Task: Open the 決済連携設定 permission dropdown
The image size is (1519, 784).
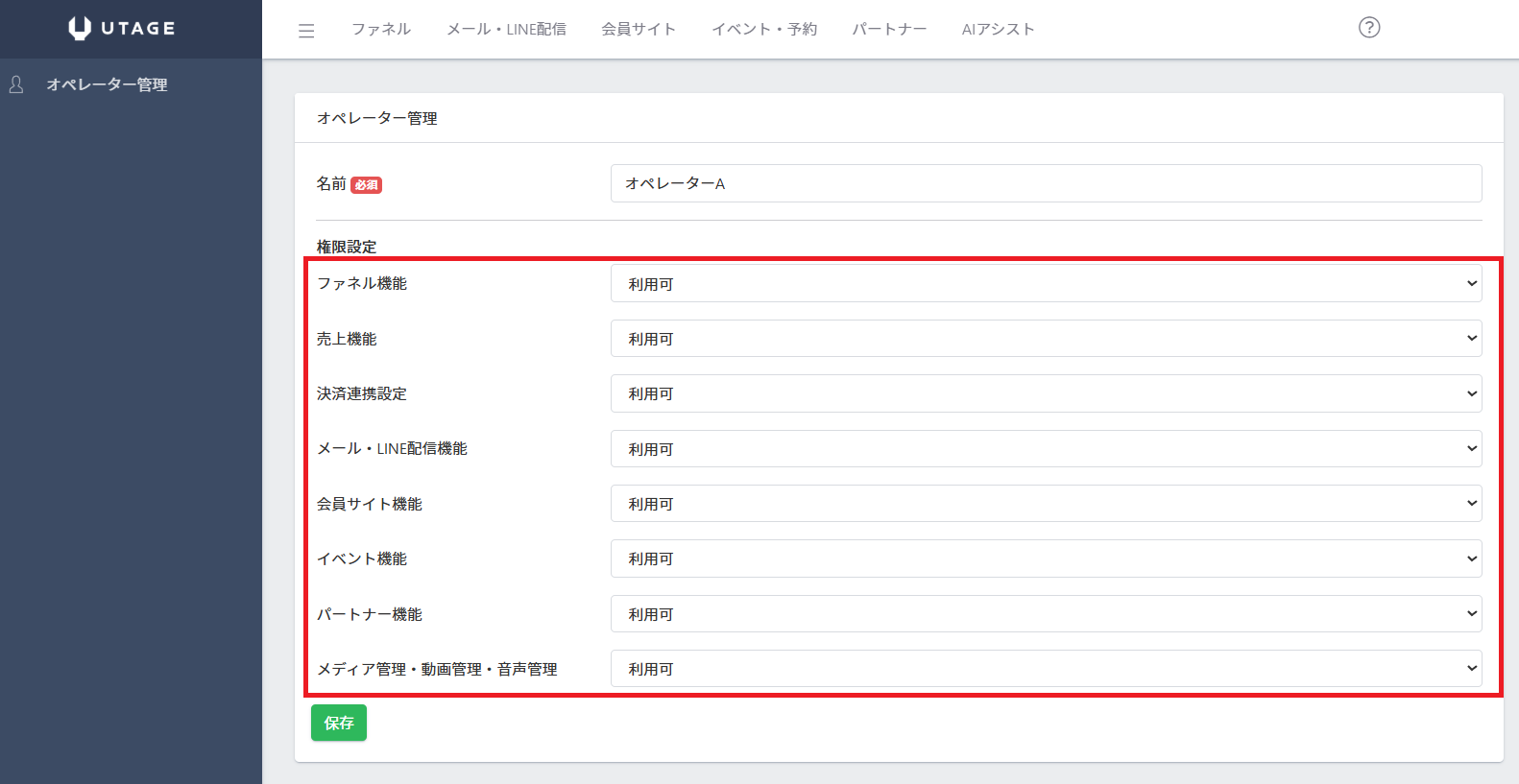Action: pyautogui.click(x=1046, y=393)
